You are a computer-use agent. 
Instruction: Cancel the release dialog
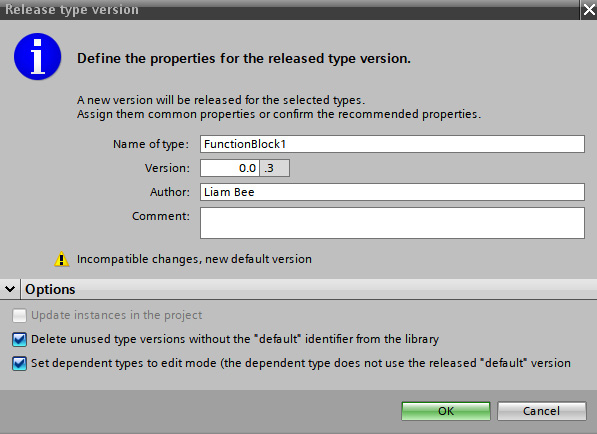541,411
